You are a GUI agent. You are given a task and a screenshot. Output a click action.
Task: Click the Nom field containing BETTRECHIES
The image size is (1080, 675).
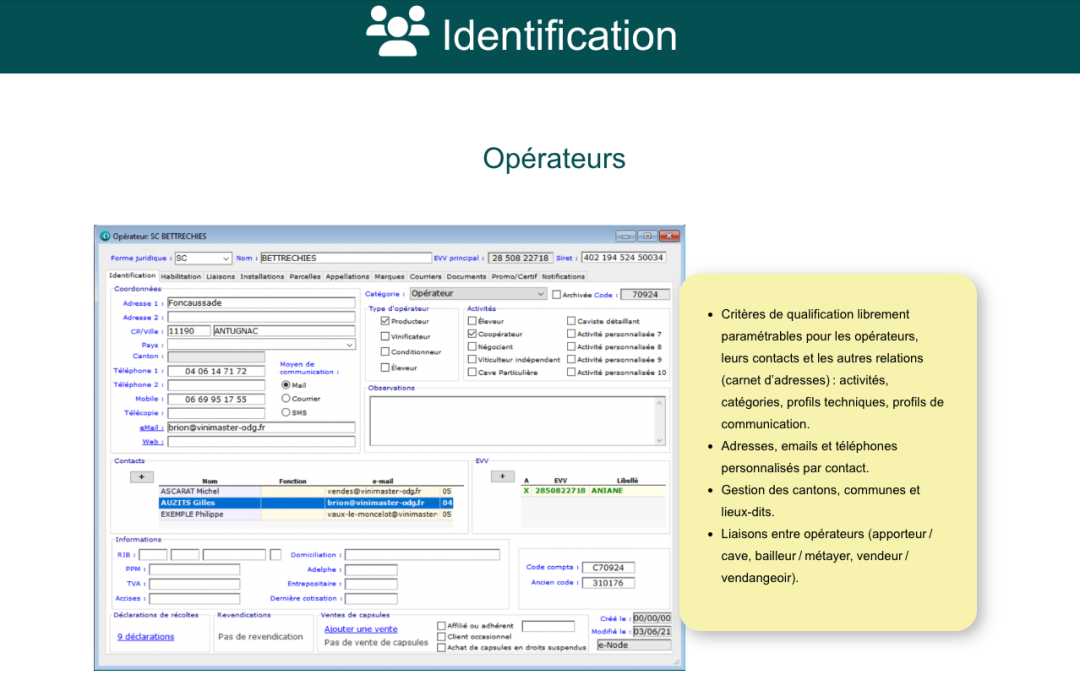tap(346, 258)
